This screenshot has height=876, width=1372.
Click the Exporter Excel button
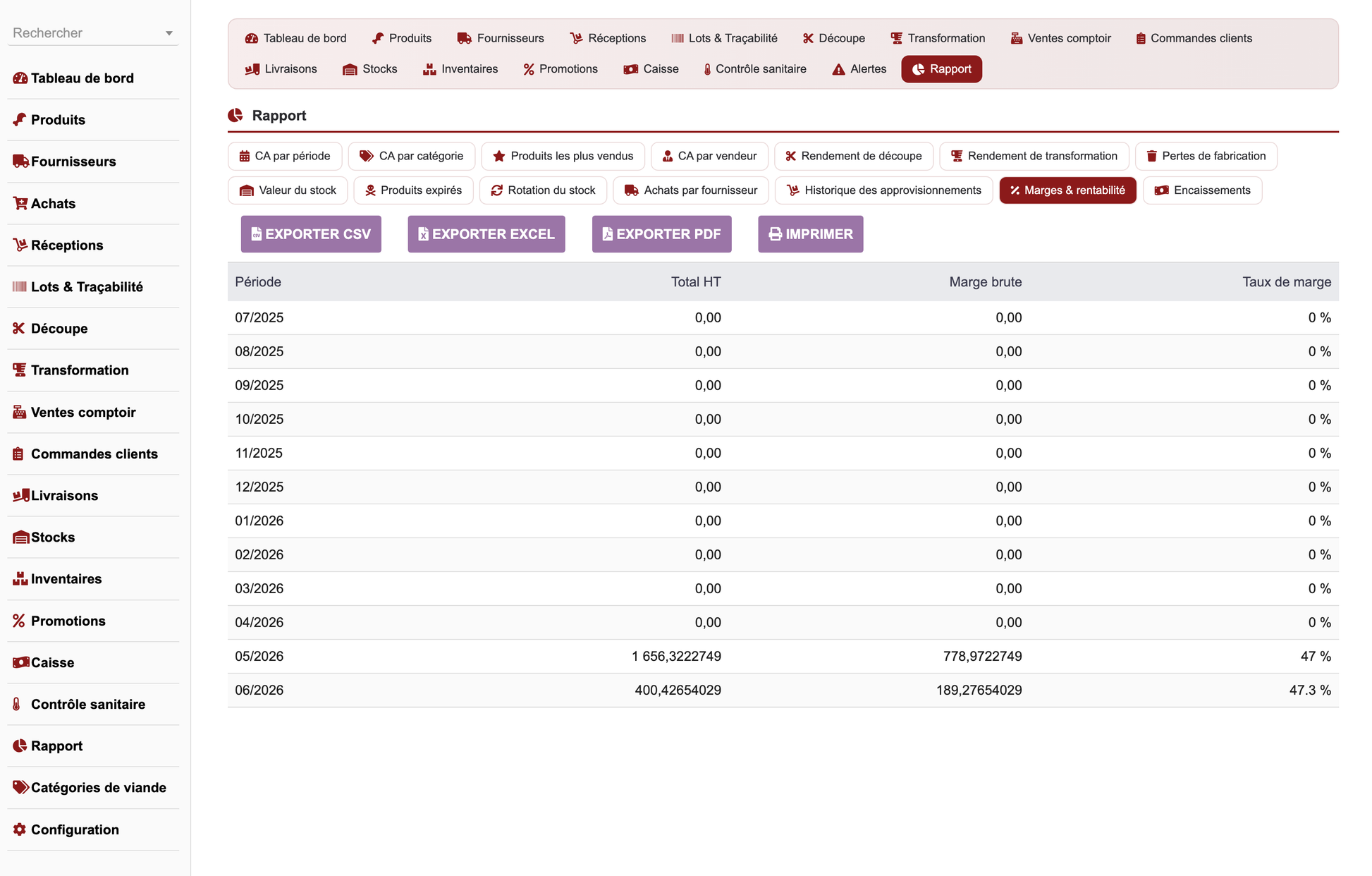(486, 234)
